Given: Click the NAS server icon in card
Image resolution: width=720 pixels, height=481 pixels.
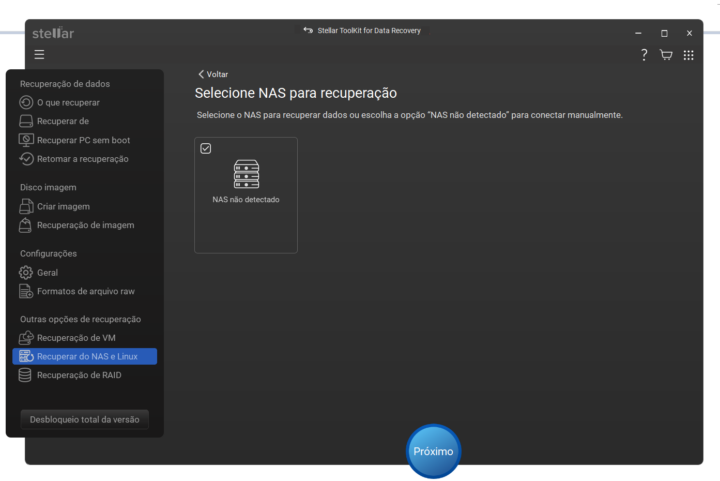Looking at the screenshot, I should [246, 174].
